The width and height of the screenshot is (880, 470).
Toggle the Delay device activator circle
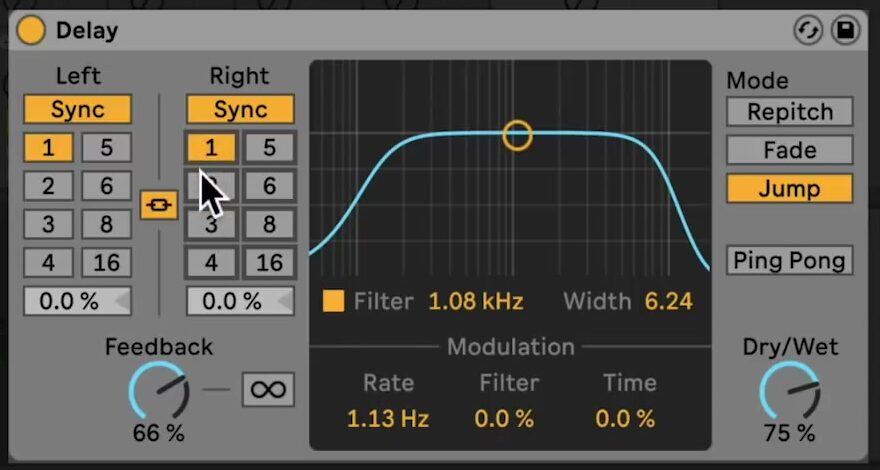pos(30,31)
